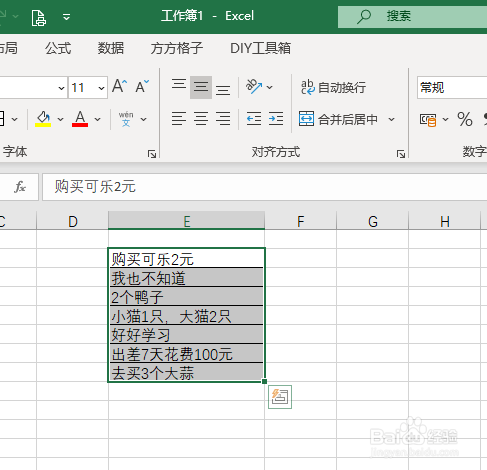Open the 公式 ribbon tab

coord(58,48)
